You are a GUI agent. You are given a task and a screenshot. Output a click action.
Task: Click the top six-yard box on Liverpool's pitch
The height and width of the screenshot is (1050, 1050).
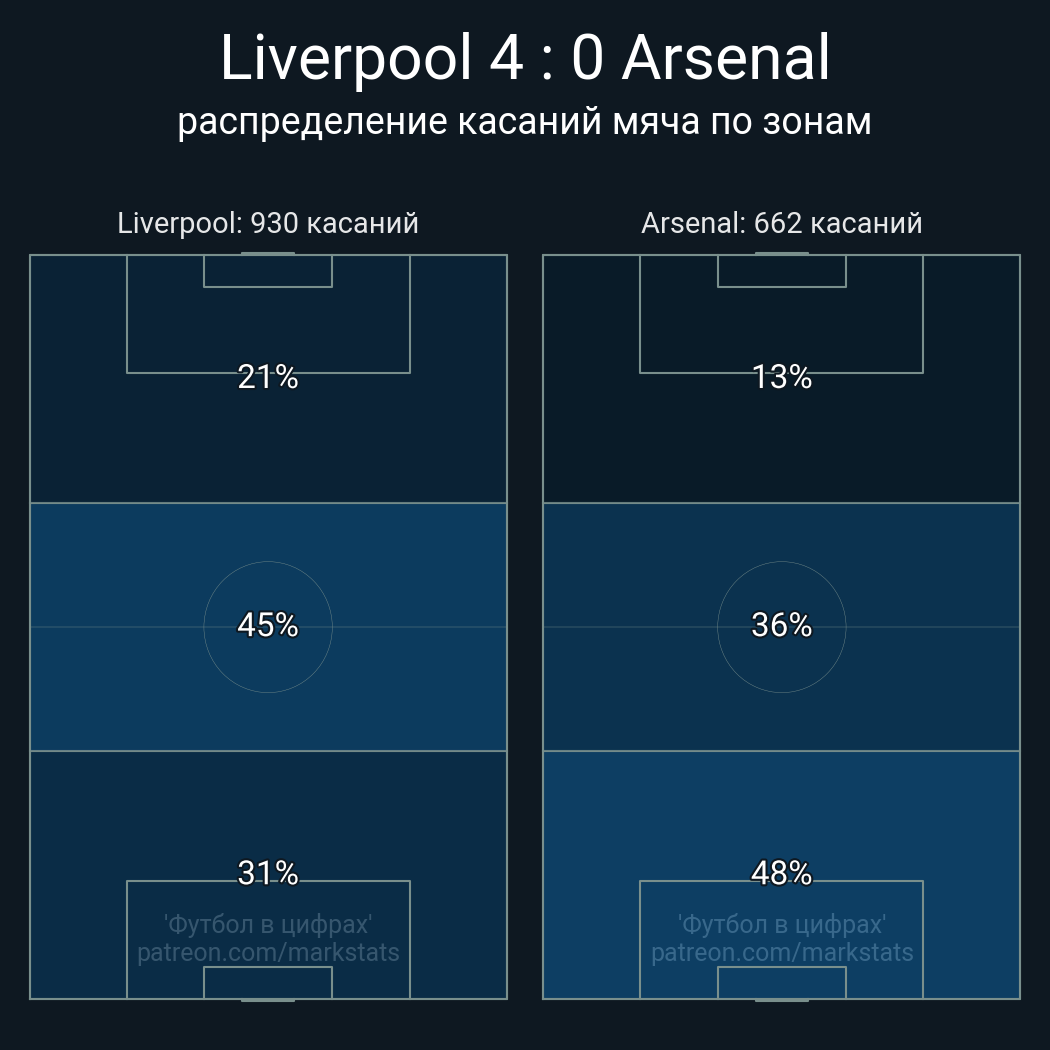(x=268, y=271)
